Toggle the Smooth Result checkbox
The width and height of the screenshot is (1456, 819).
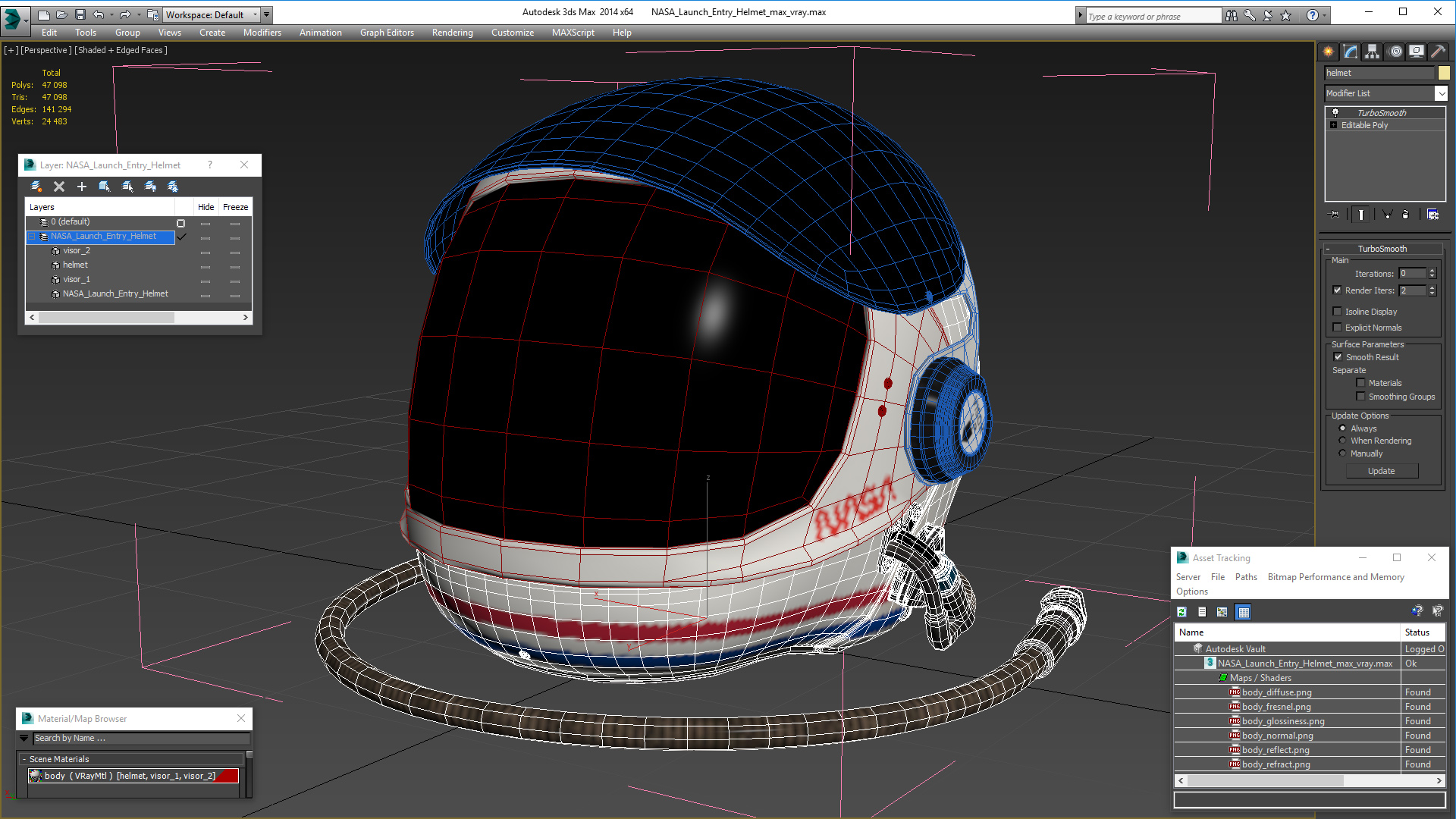(1338, 357)
